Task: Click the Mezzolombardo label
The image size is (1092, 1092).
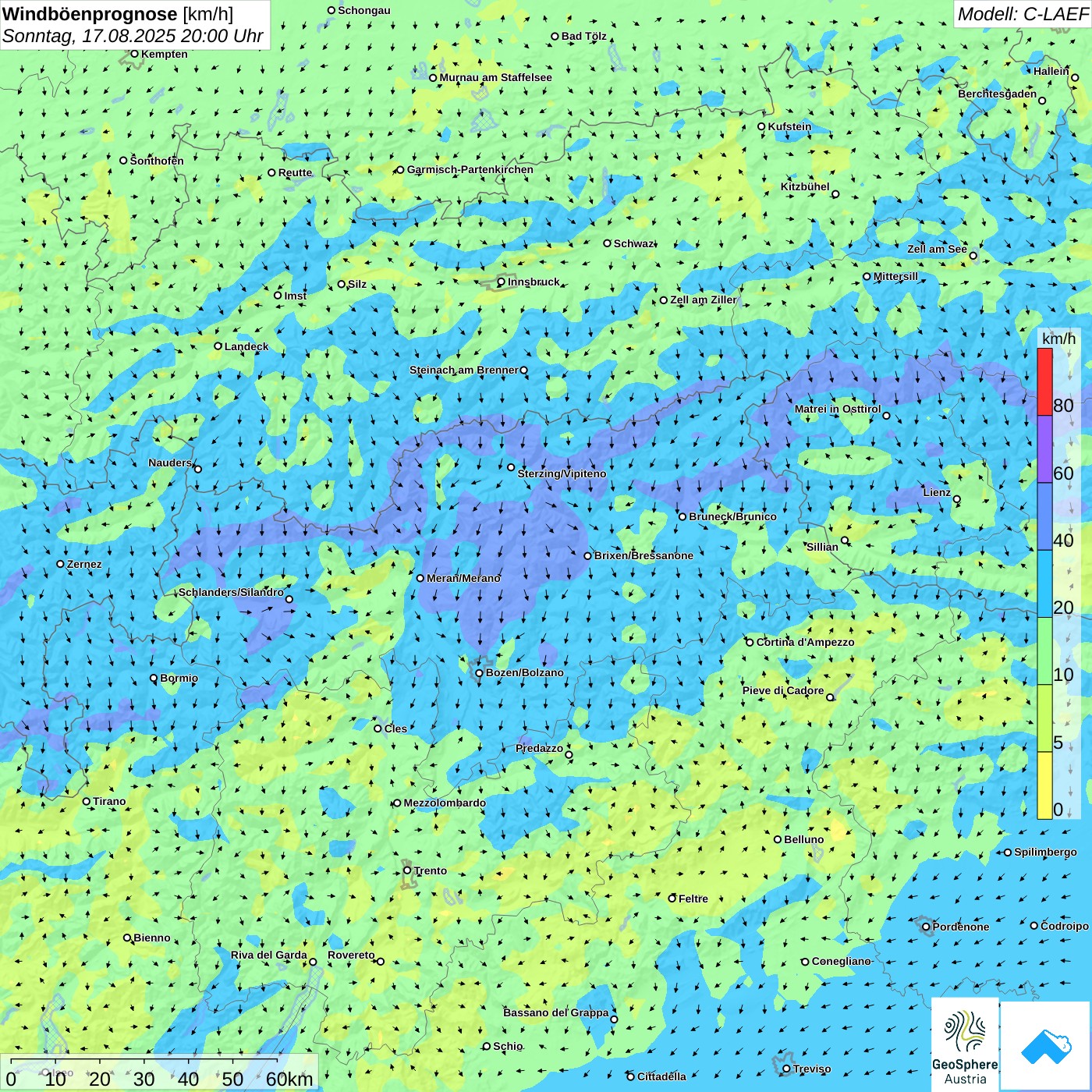Action: tap(445, 803)
